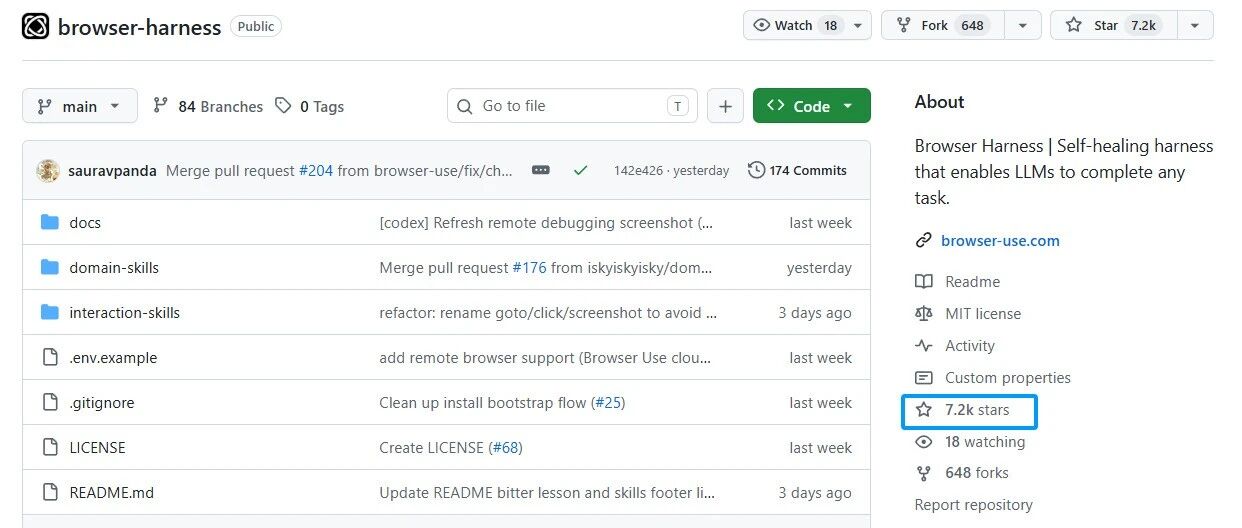Image resolution: width=1242 pixels, height=528 pixels.
Task: Open the .gitignore file
Action: coord(102,402)
